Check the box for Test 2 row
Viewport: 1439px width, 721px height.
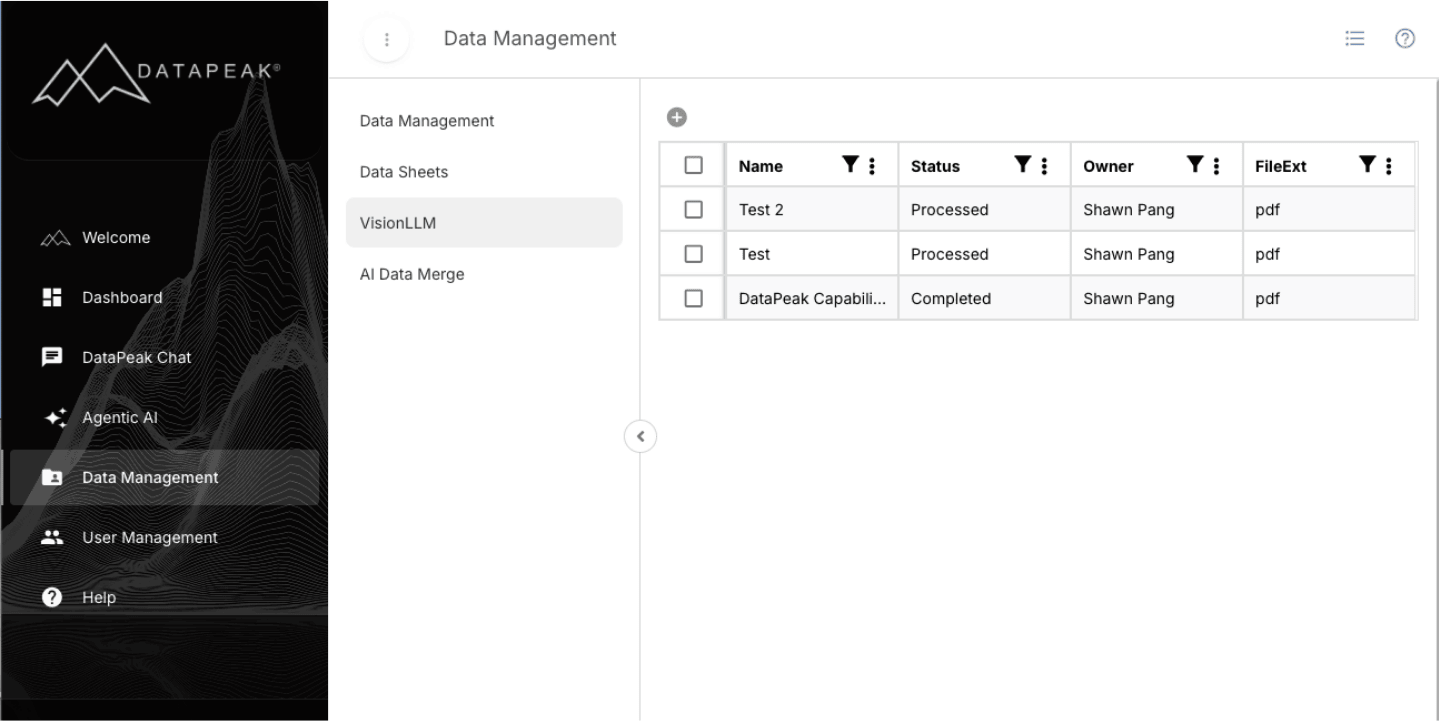[693, 209]
